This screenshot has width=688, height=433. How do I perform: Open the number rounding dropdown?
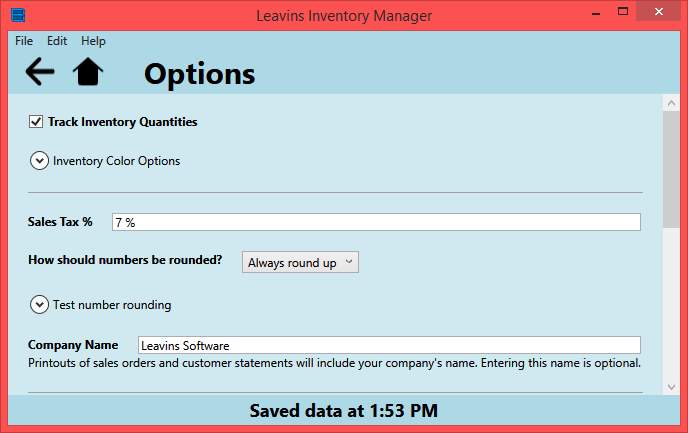pyautogui.click(x=301, y=262)
